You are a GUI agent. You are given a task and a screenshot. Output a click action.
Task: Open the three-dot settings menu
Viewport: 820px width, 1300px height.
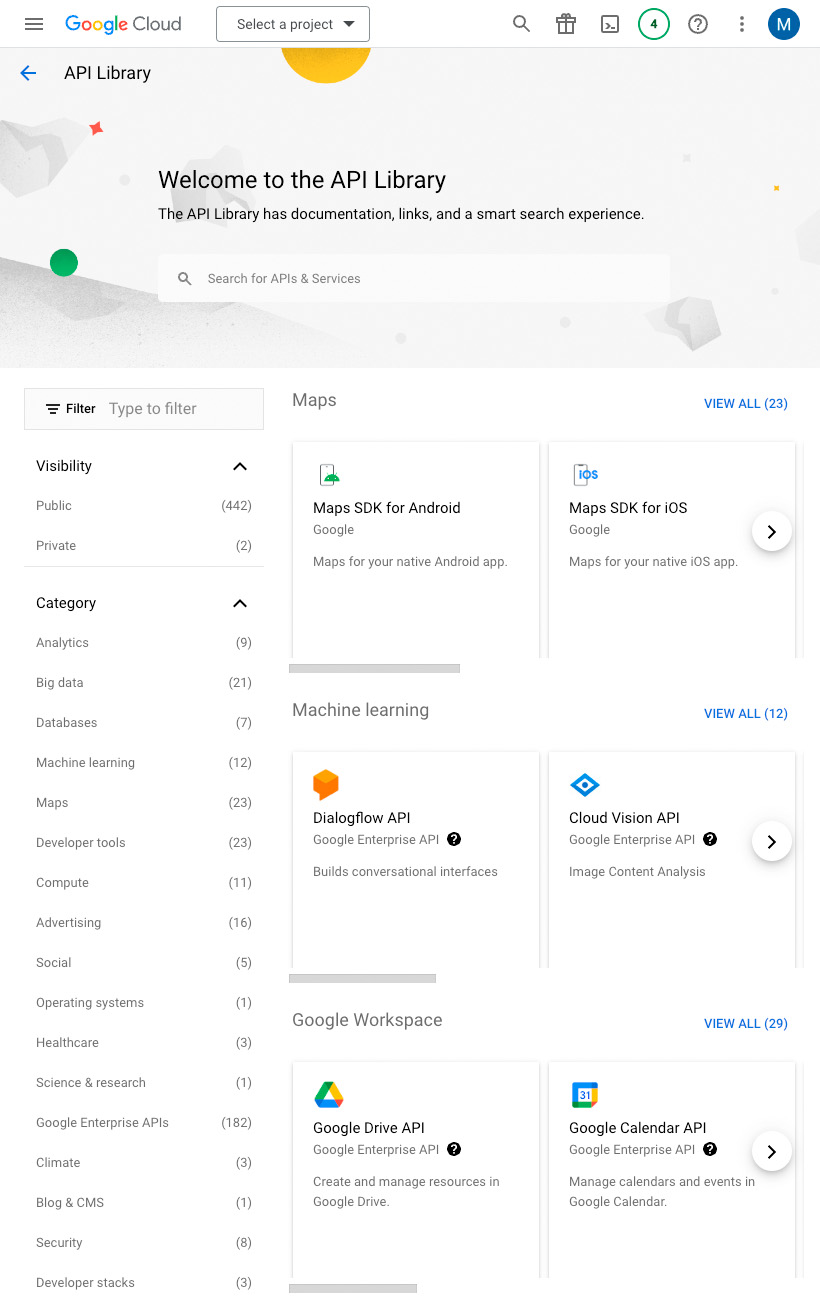(x=741, y=24)
